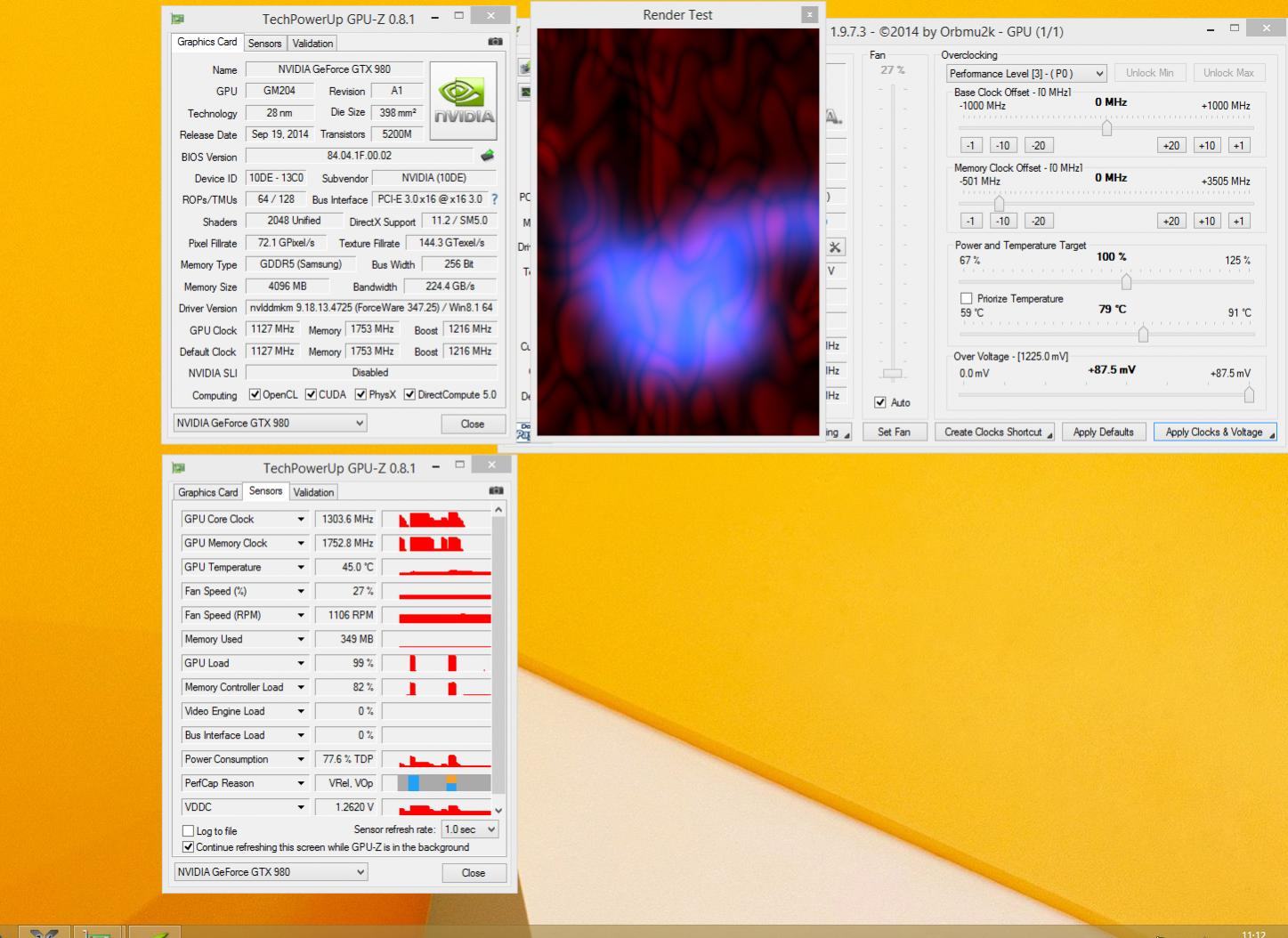Click -10 under Base Clock Offset
This screenshot has height=938, width=1288.
pos(1003,145)
